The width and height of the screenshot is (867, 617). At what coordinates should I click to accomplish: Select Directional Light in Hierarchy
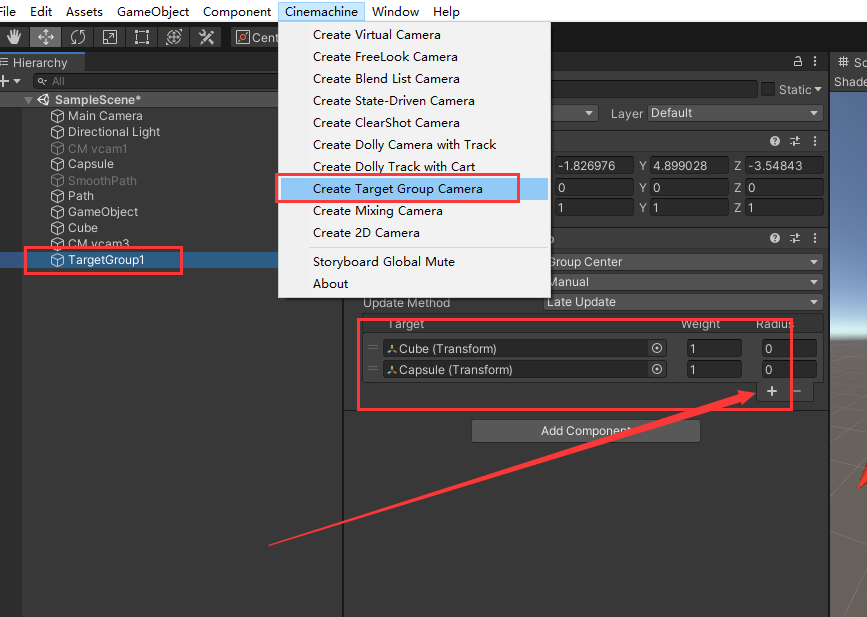click(x=114, y=132)
